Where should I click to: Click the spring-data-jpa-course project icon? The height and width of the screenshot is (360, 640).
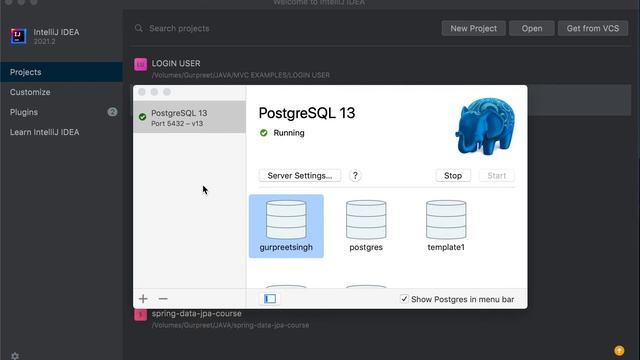click(140, 315)
